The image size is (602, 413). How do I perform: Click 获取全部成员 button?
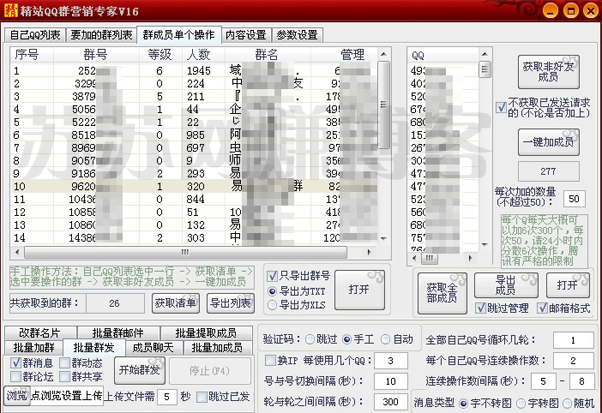[x=442, y=293]
